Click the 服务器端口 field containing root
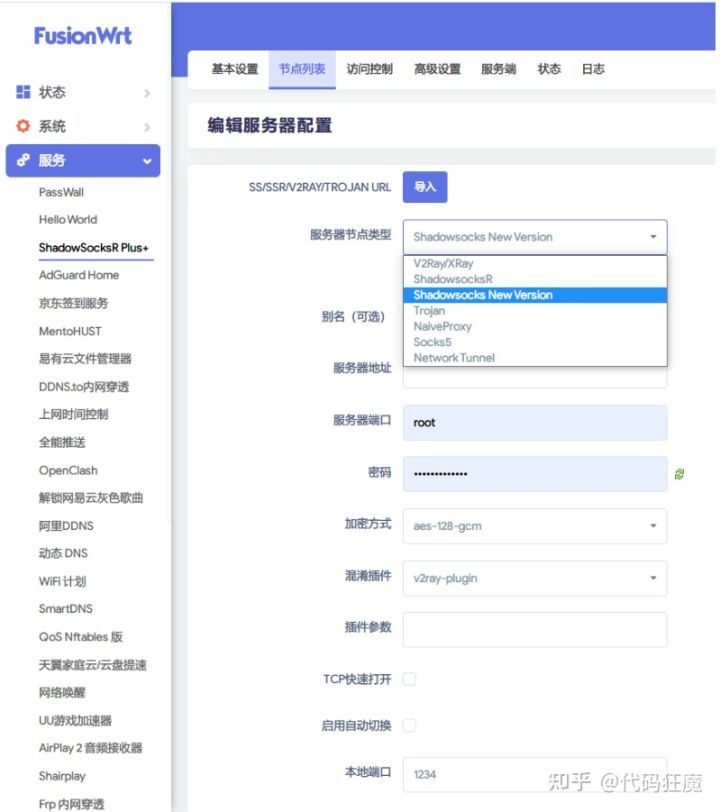Viewport: 720px width, 812px height. click(x=535, y=423)
